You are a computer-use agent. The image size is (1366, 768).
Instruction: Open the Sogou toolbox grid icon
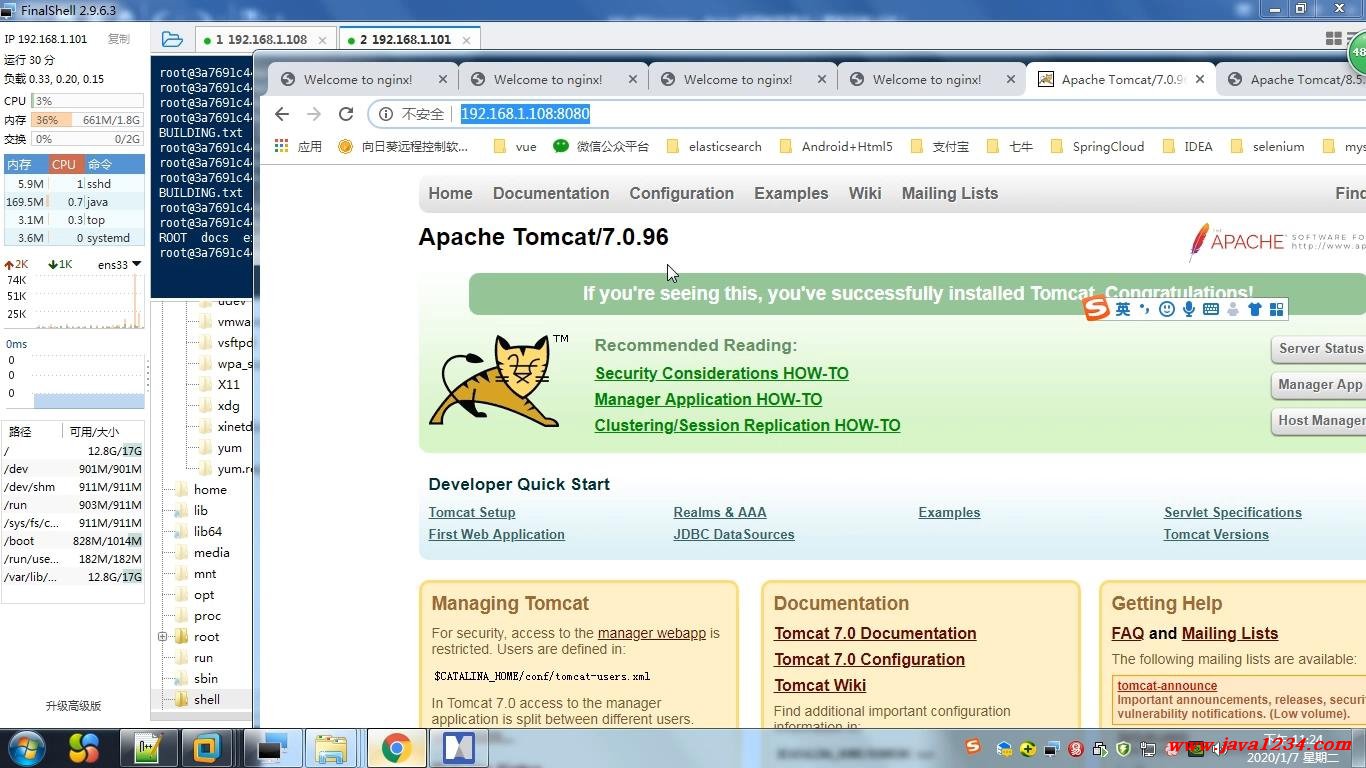pyautogui.click(x=1277, y=309)
